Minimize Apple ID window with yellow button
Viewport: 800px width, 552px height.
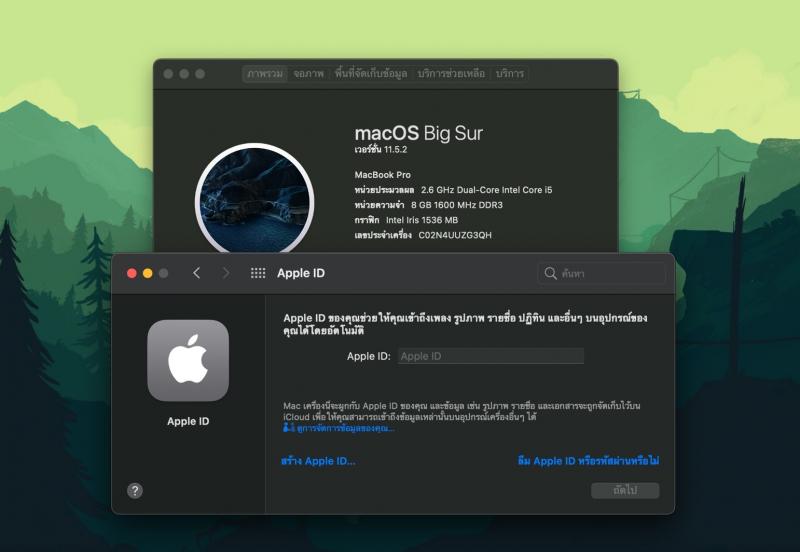tap(147, 273)
